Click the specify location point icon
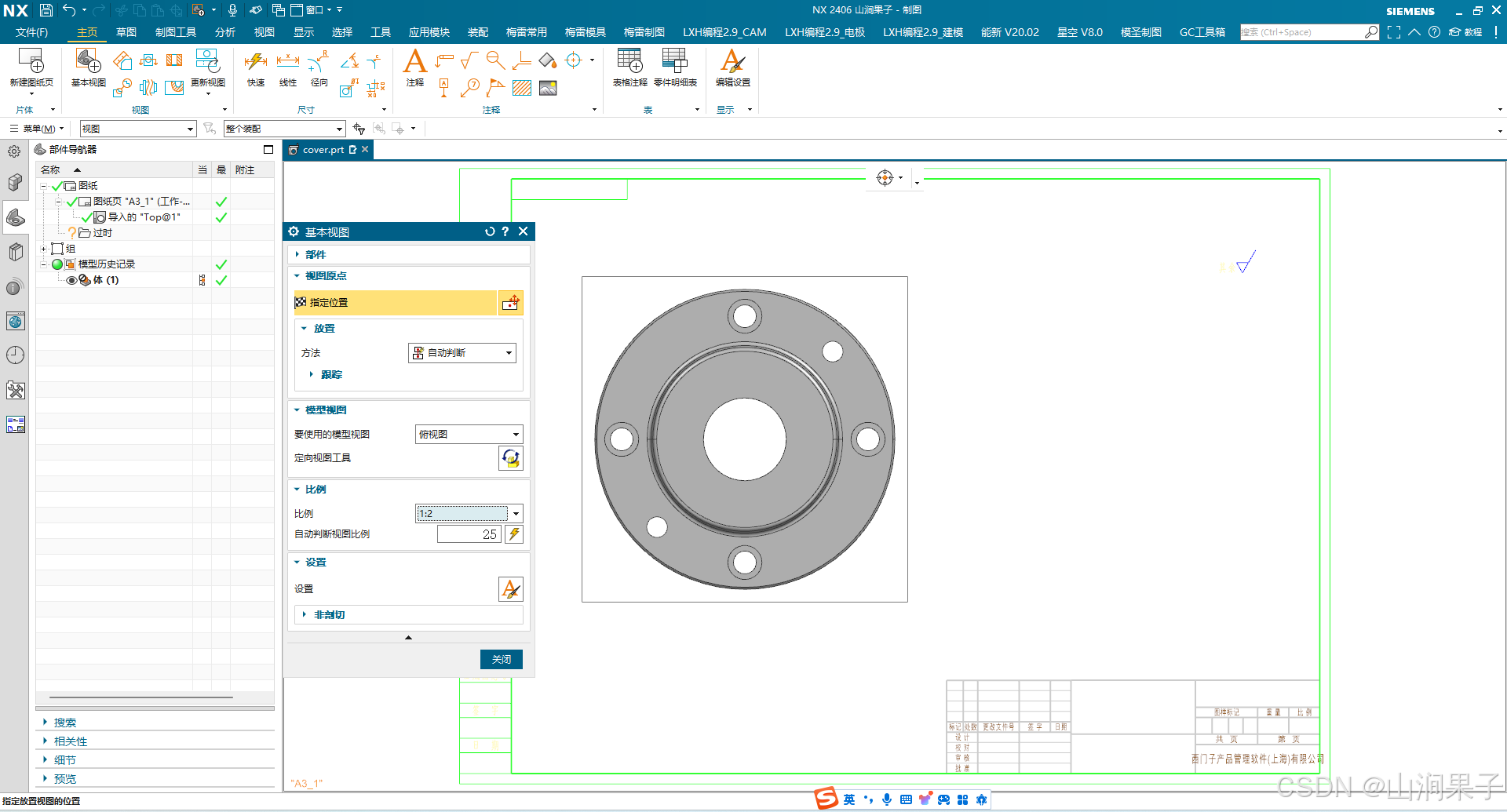The height and width of the screenshot is (812, 1507). point(511,303)
